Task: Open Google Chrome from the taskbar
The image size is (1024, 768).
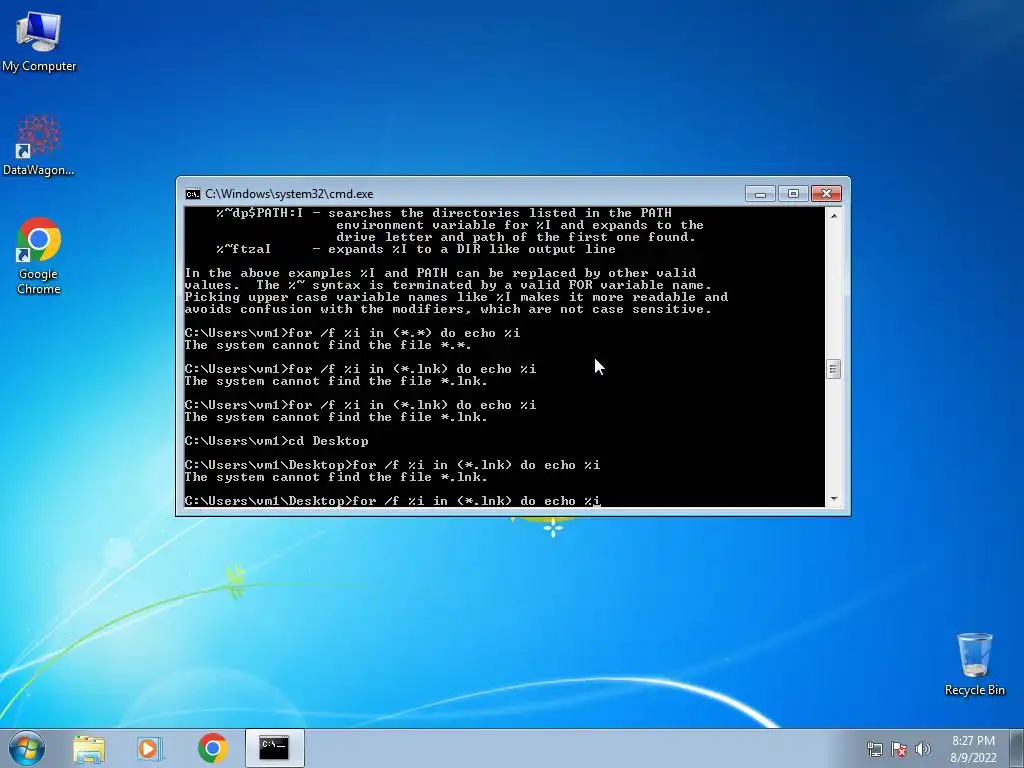Action: [x=212, y=748]
